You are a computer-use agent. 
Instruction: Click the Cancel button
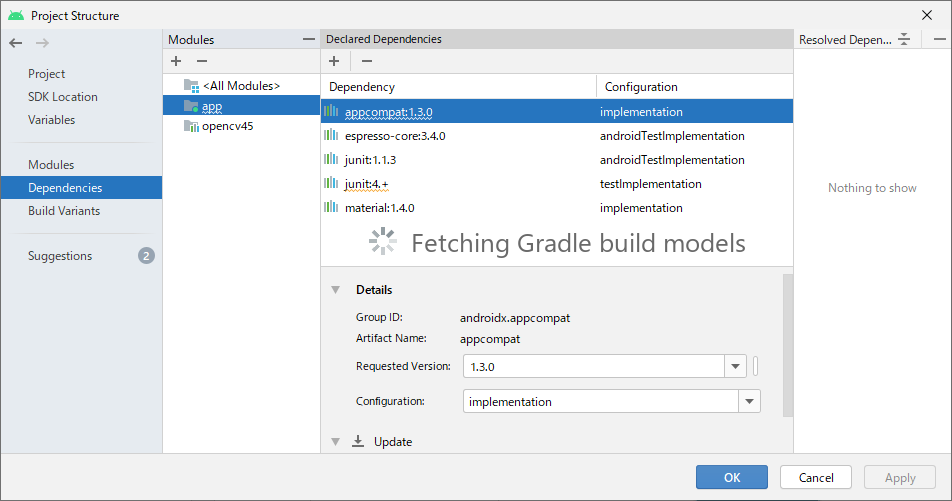coord(816,477)
